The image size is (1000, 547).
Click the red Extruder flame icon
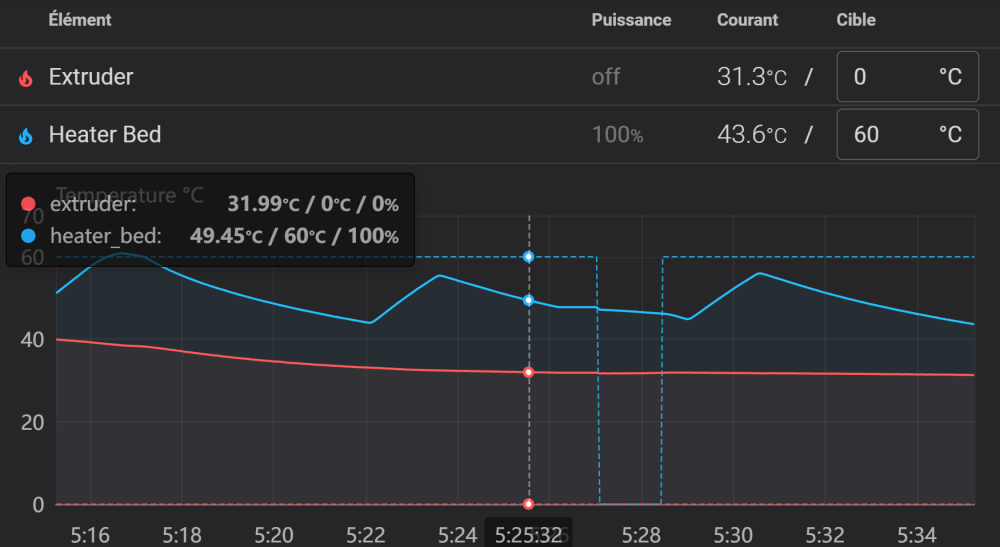tap(26, 78)
